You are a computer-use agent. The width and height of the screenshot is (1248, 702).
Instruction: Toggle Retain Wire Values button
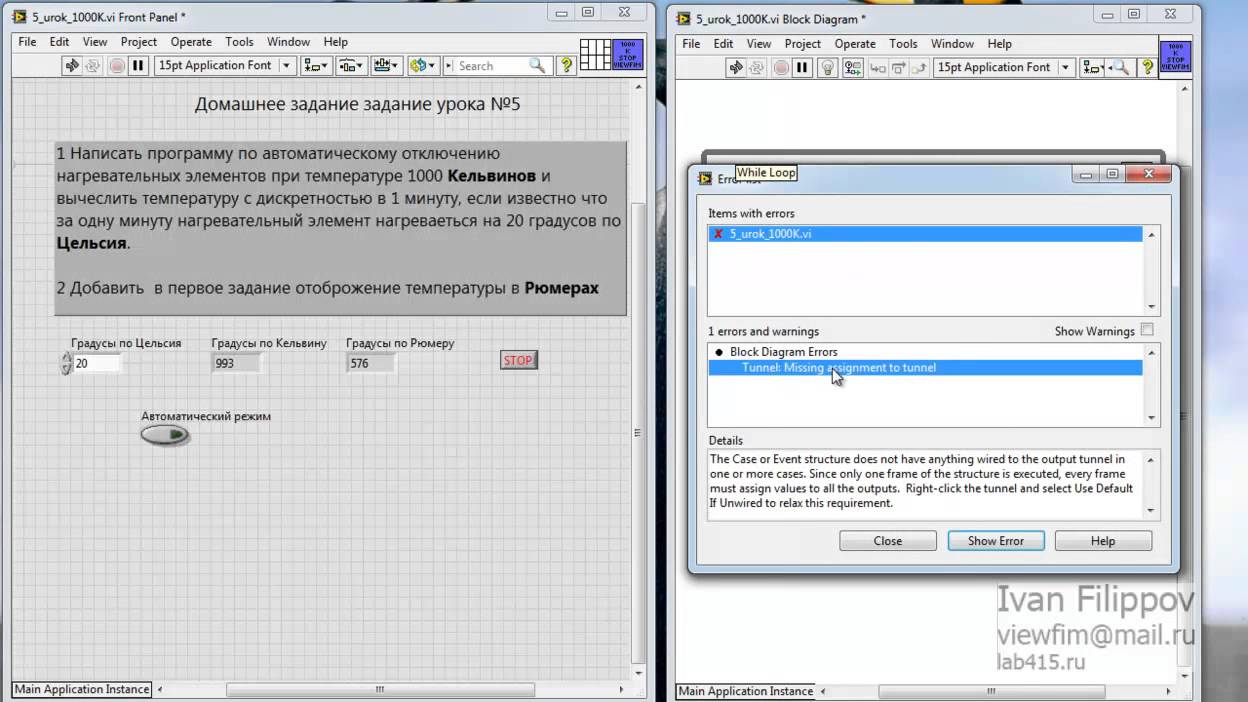point(852,68)
